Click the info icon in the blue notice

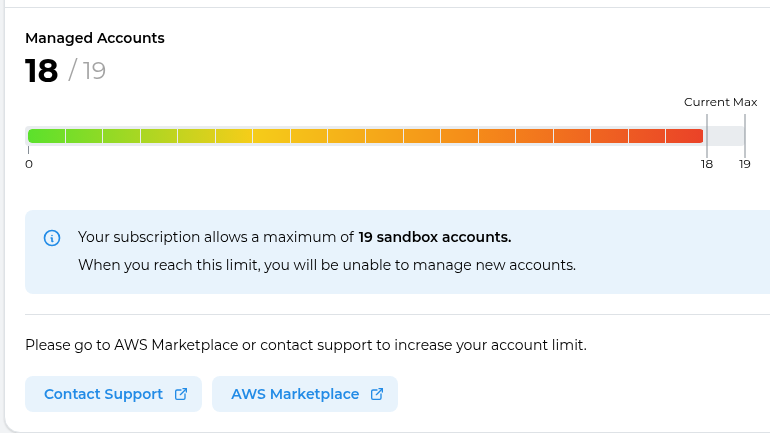(x=53, y=238)
